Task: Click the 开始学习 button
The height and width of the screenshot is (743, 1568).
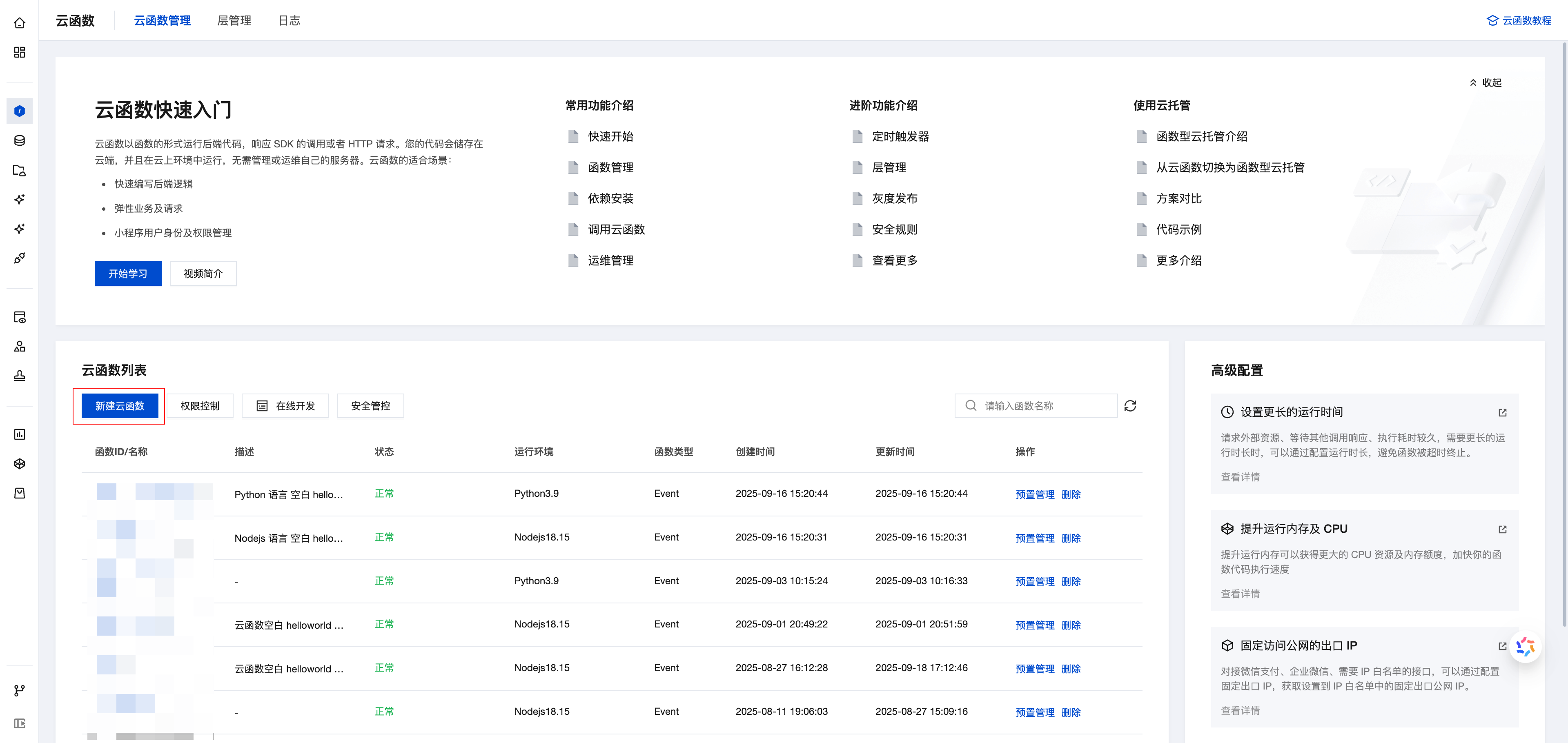Action: point(128,274)
